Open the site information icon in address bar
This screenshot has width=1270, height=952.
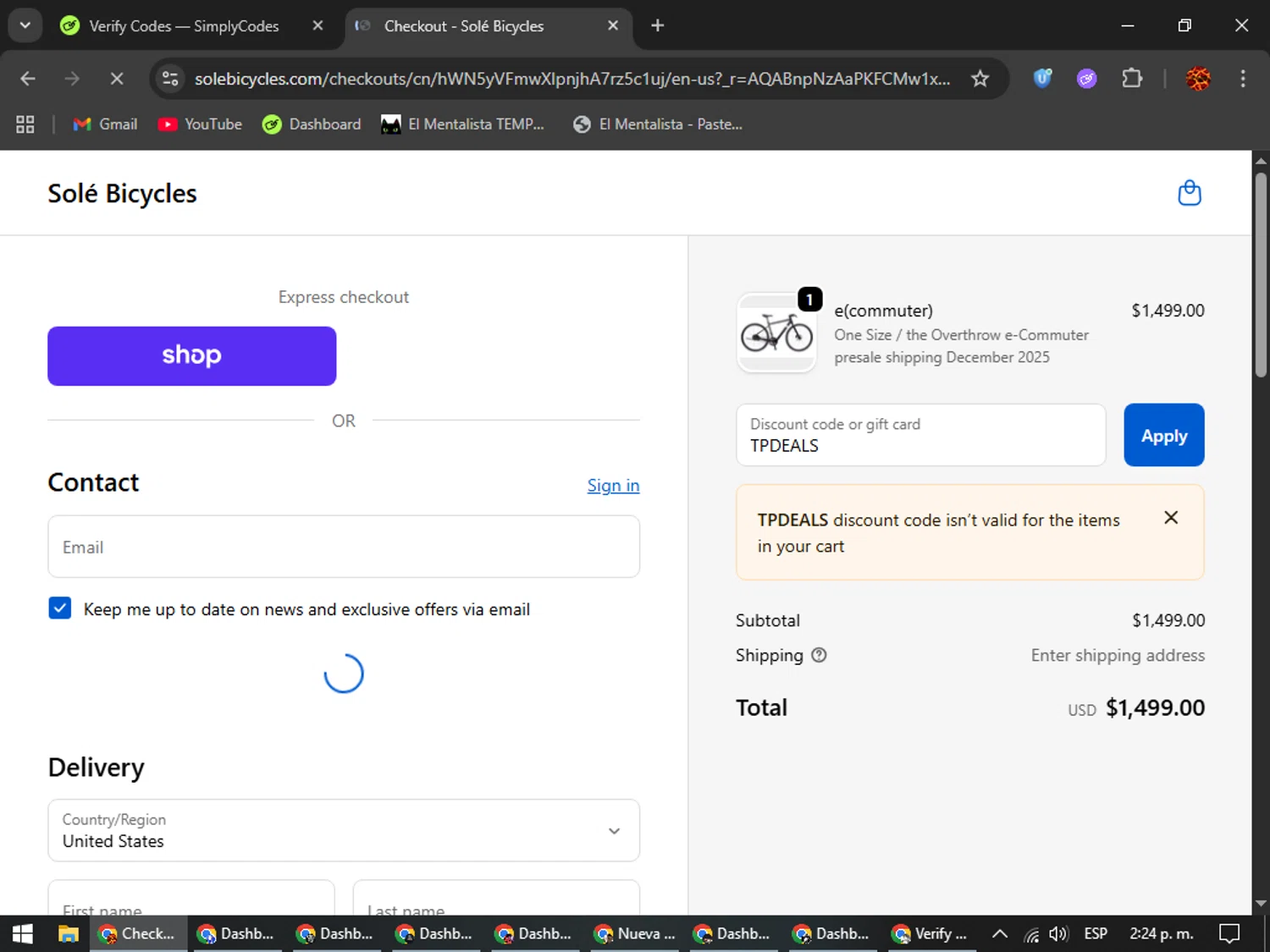[x=170, y=79]
